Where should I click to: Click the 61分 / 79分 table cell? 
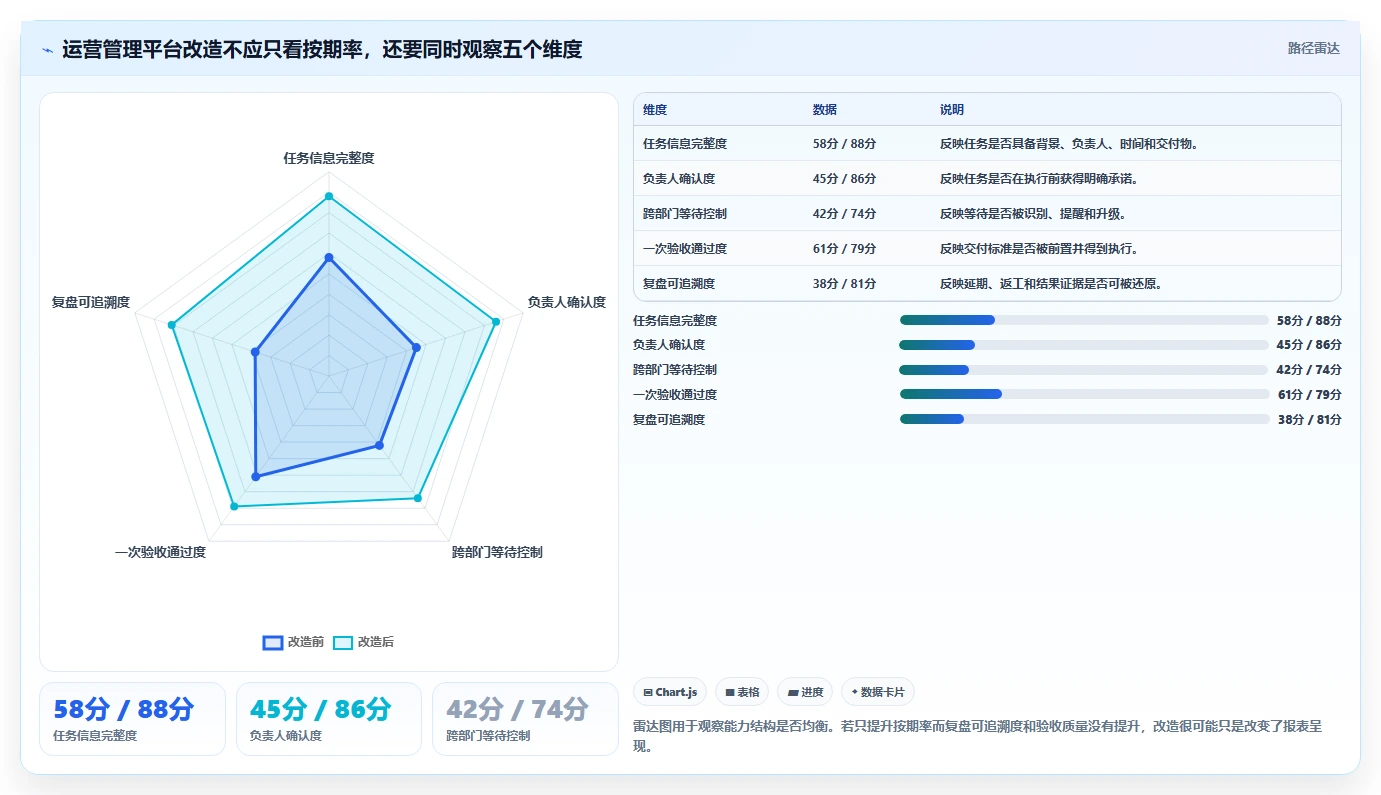(x=845, y=249)
